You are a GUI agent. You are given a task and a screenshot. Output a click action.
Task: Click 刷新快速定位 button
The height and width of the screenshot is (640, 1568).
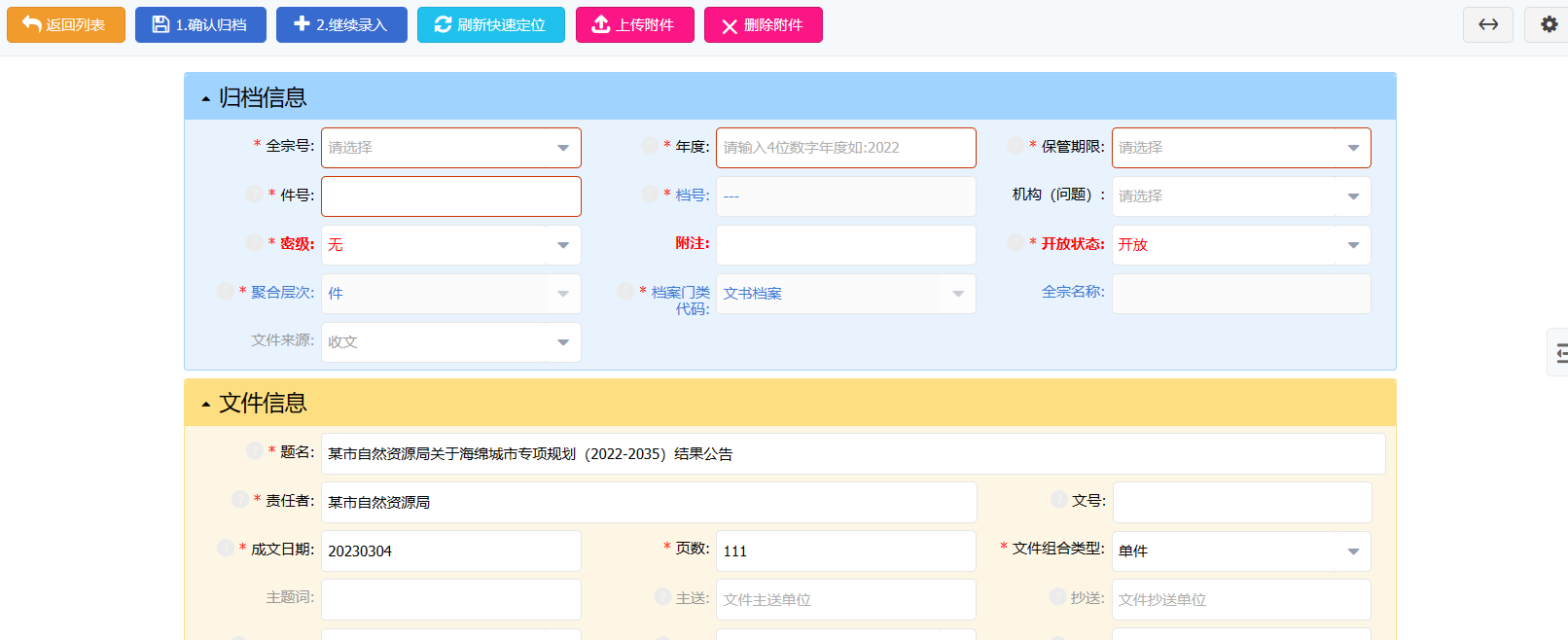coord(491,25)
